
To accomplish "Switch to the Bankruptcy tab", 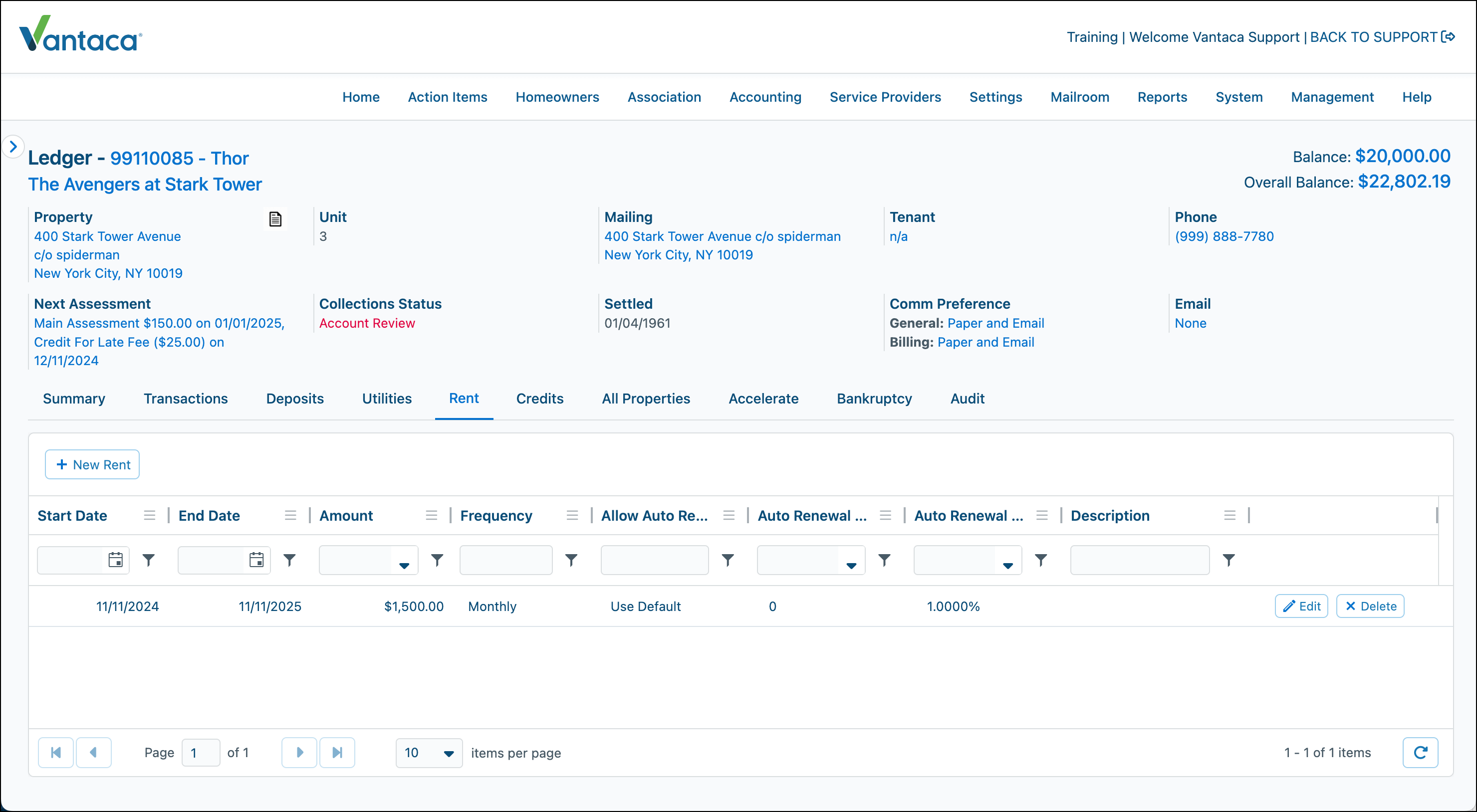I will coord(874,398).
